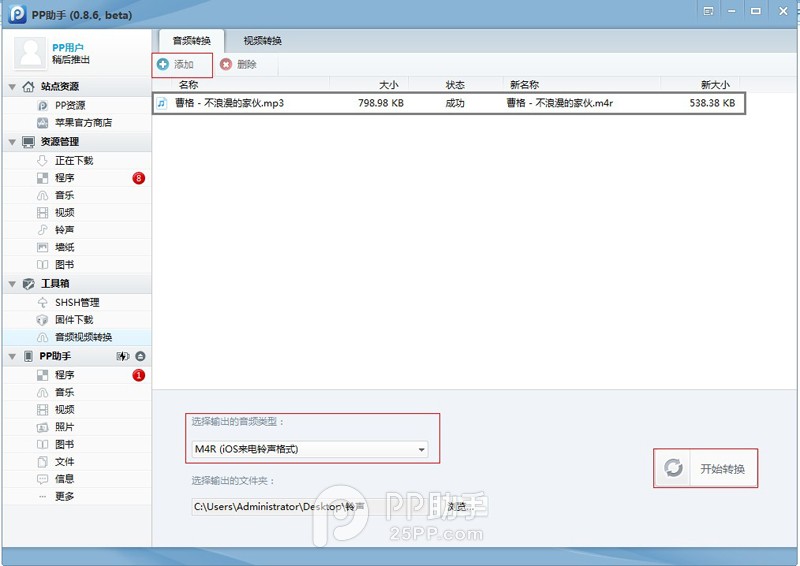Click the 音频视频转换 headphone icon
This screenshot has width=800, height=566.
(x=42, y=337)
